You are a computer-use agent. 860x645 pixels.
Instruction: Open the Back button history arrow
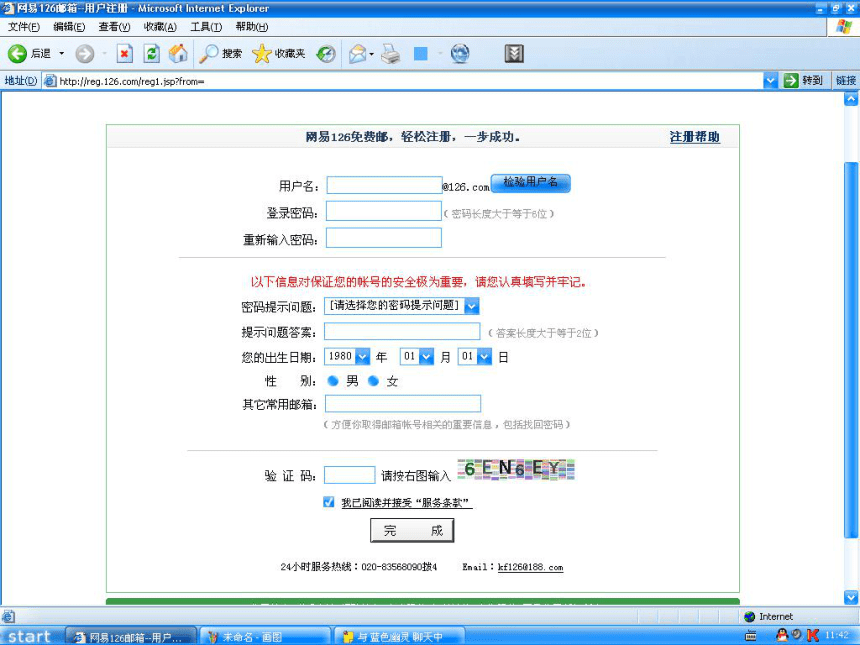point(61,54)
